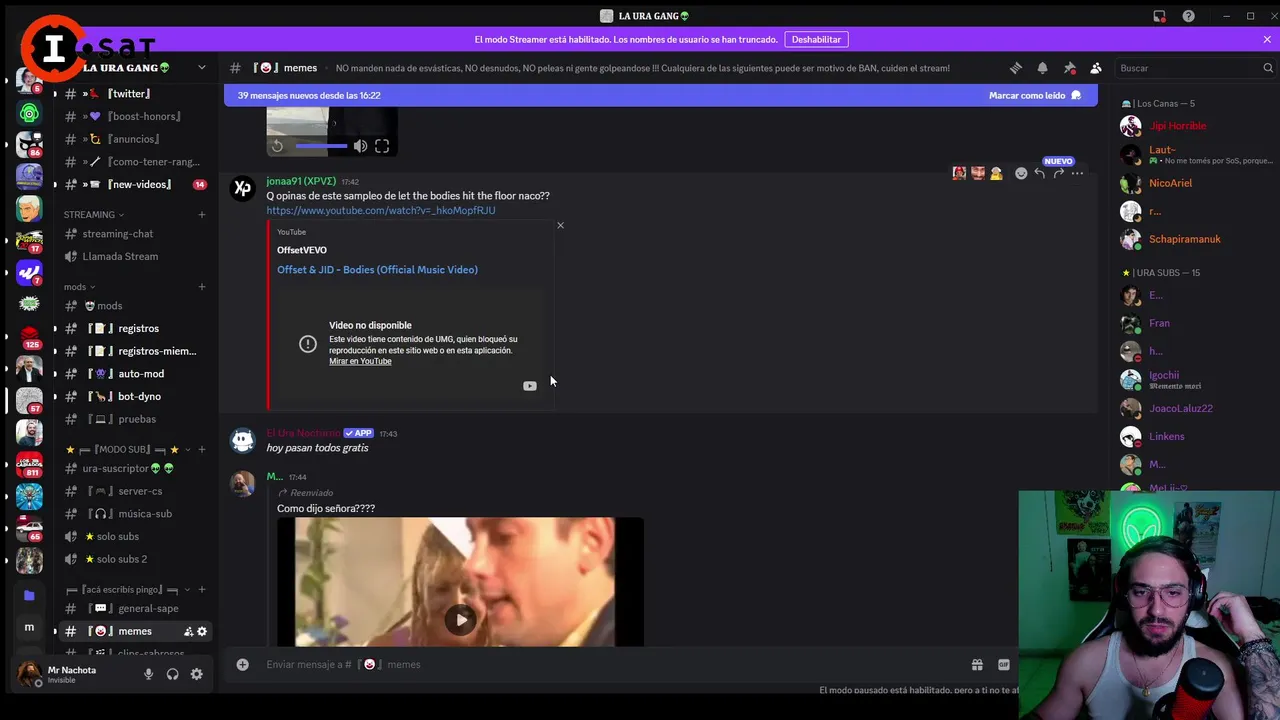Open more options ellipsis on jonaa91 message
The width and height of the screenshot is (1280, 720).
click(1077, 173)
